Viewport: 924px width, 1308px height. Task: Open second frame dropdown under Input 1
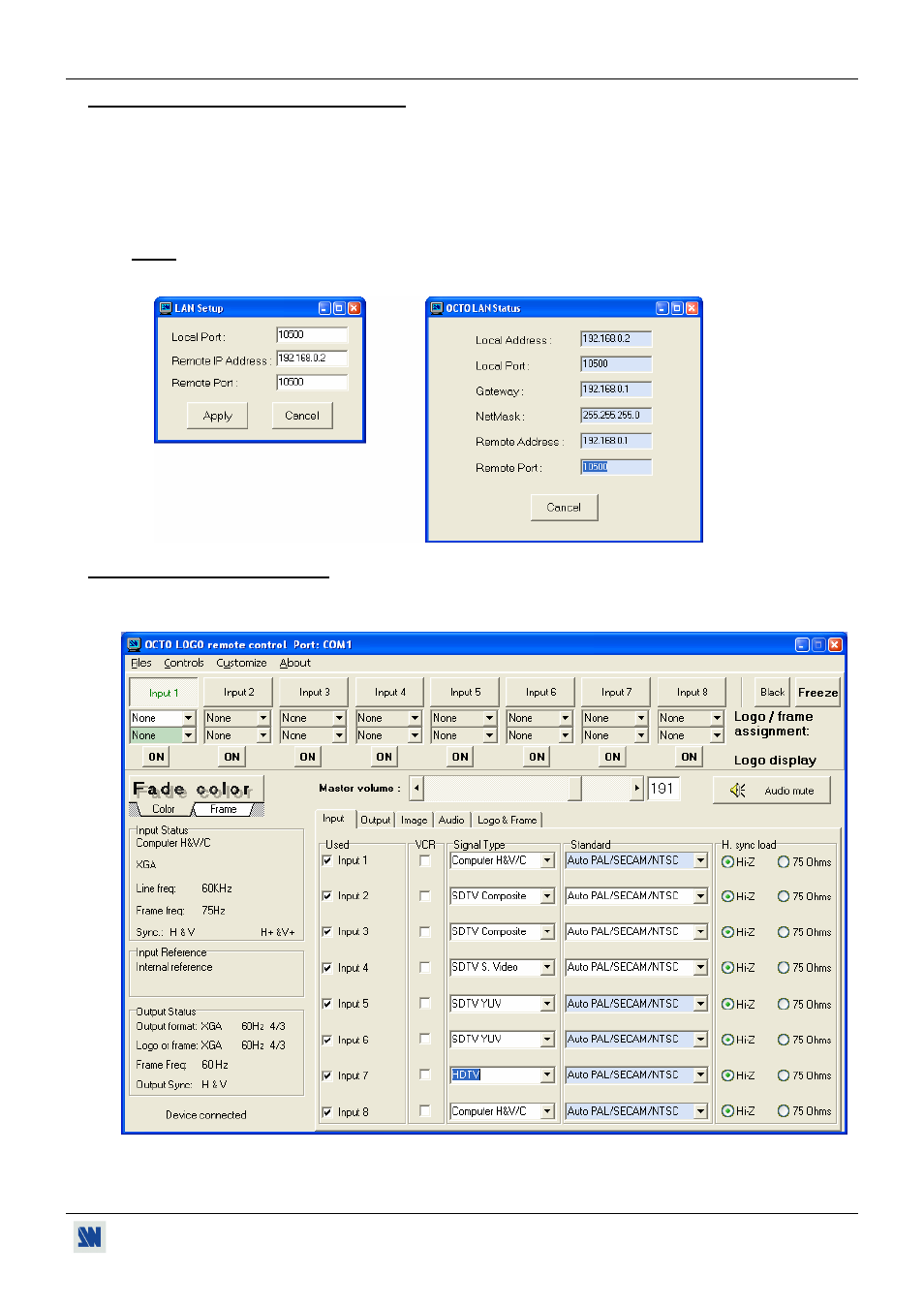(188, 735)
